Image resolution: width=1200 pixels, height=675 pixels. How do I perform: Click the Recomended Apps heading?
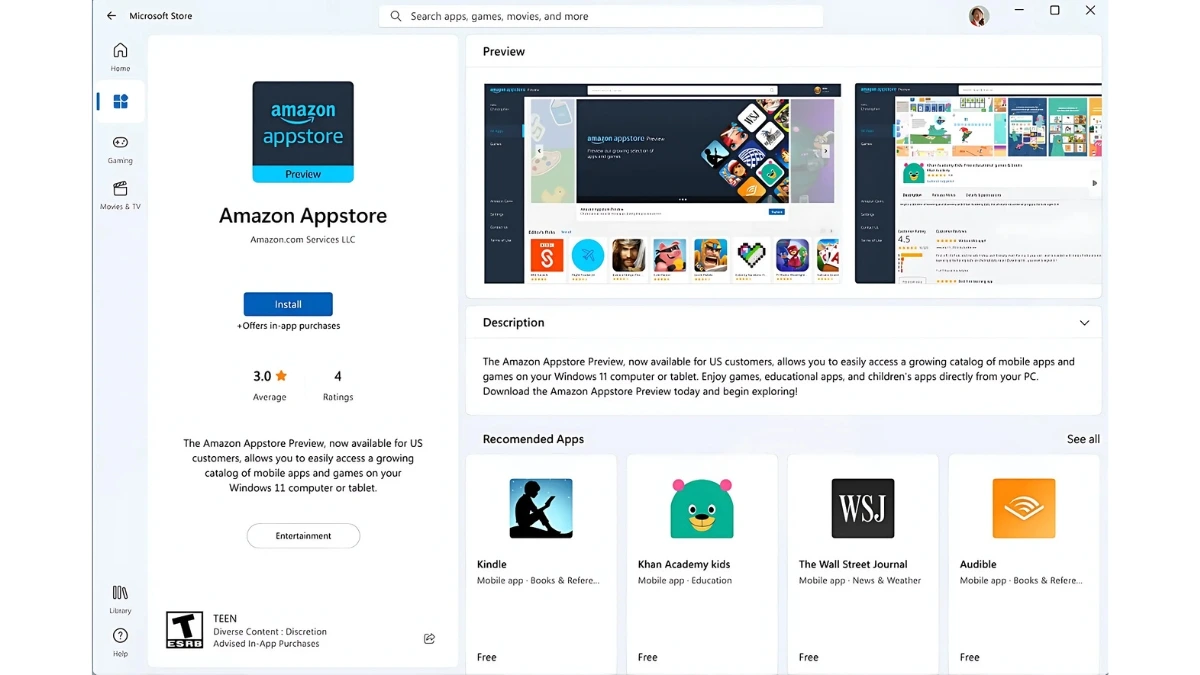533,439
